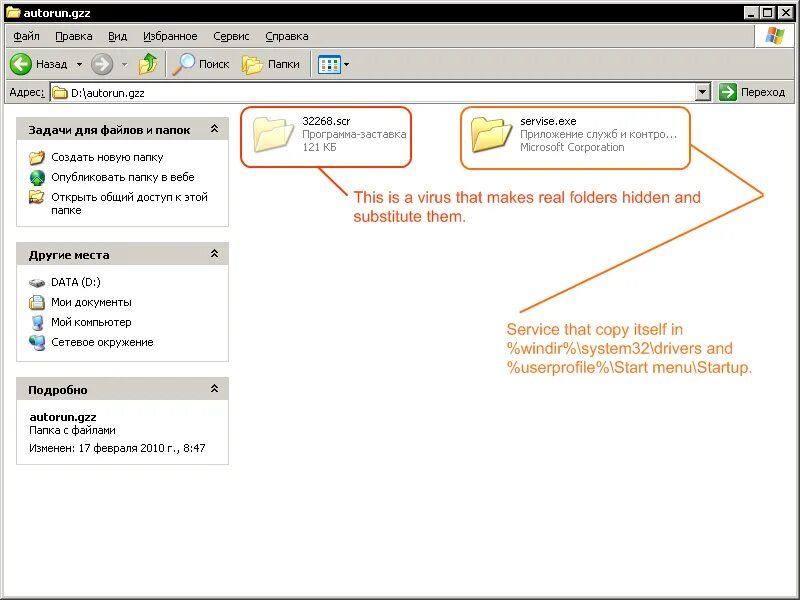Click the new folder task icon
This screenshot has height=600, width=800.
pos(37,158)
